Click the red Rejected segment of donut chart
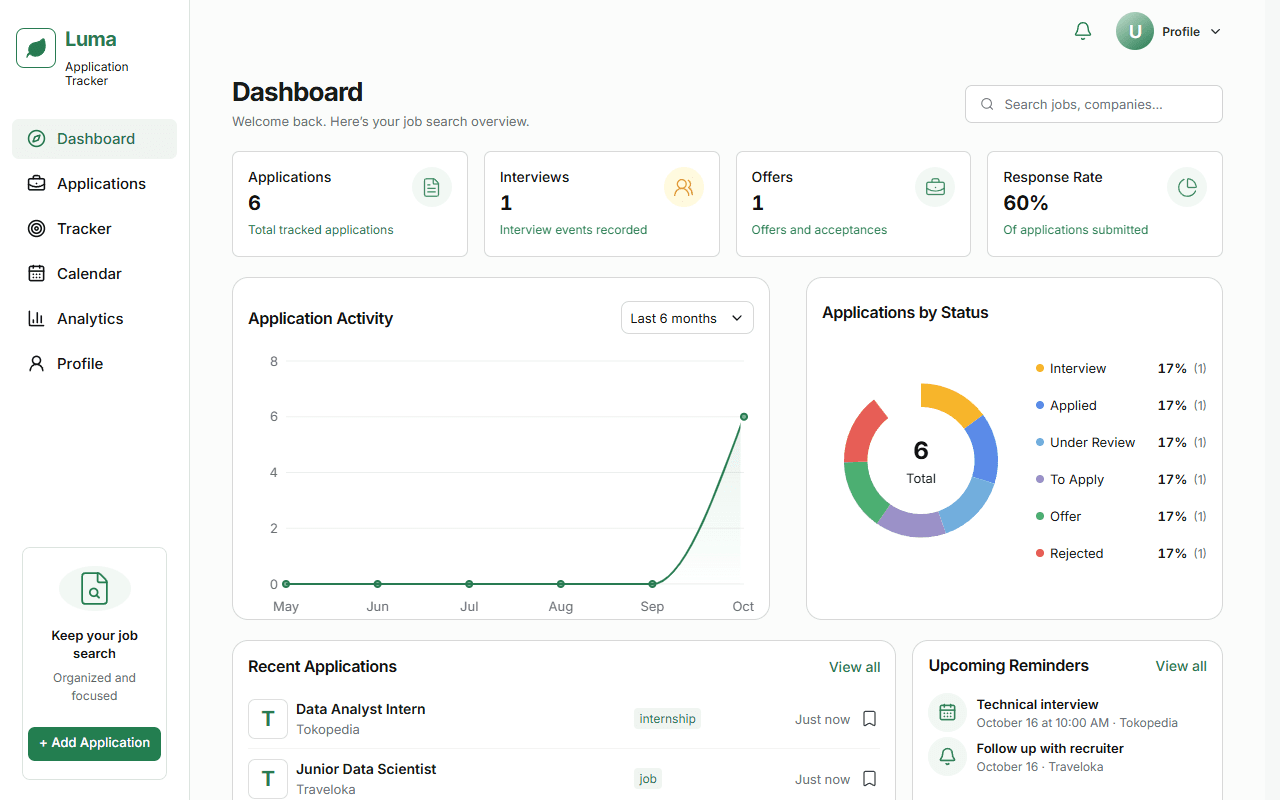Viewport: 1280px width, 800px height. tap(862, 433)
